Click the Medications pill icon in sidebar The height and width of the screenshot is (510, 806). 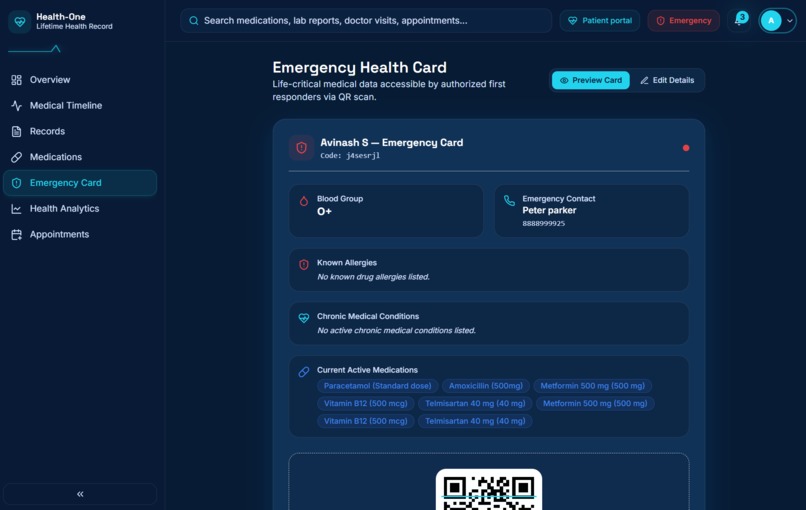(16, 157)
